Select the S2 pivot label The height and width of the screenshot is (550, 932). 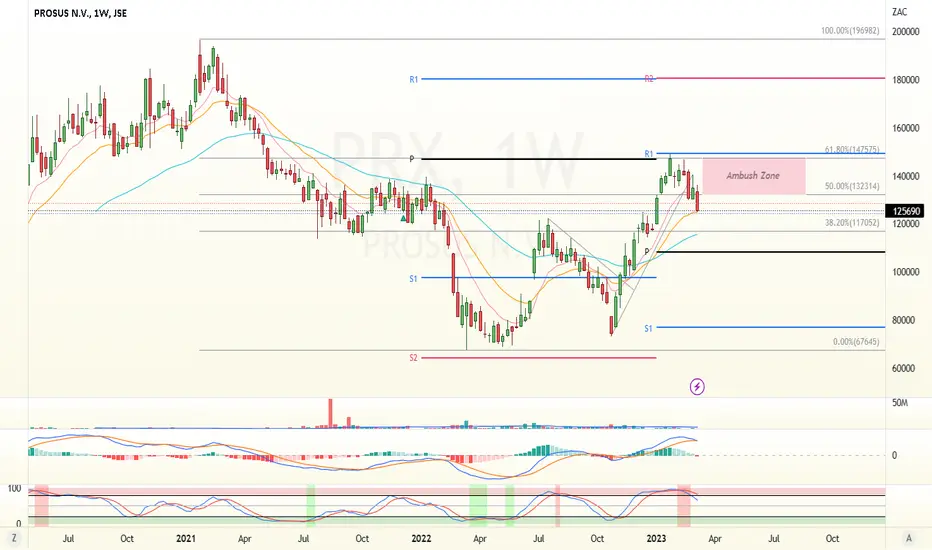point(413,358)
